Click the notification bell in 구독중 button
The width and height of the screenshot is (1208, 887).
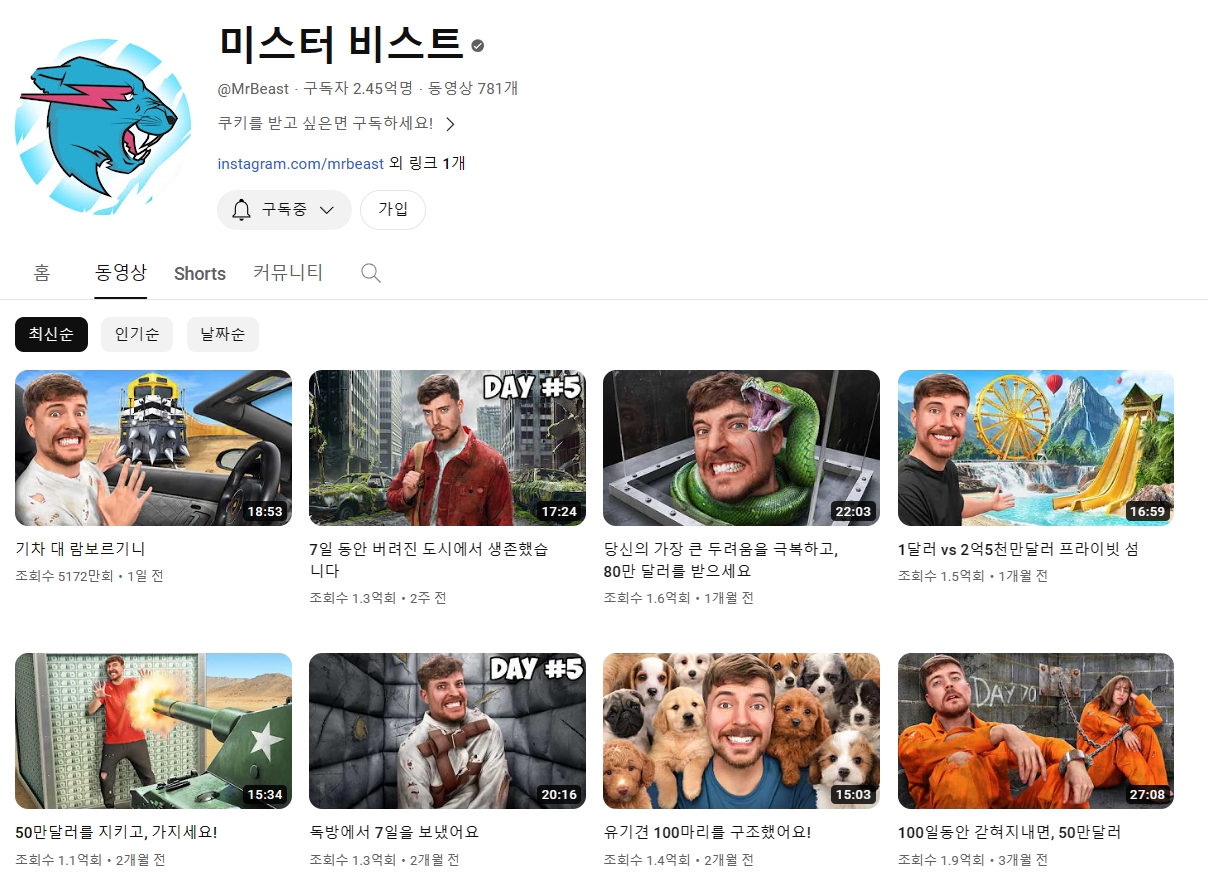click(241, 210)
